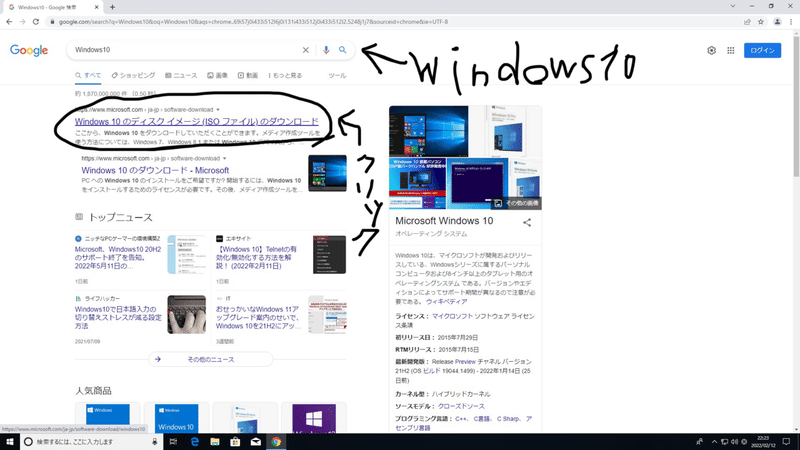Open マイクロソフト ソフトウェア ライセンス条項 link

pyautogui.click(x=465, y=321)
